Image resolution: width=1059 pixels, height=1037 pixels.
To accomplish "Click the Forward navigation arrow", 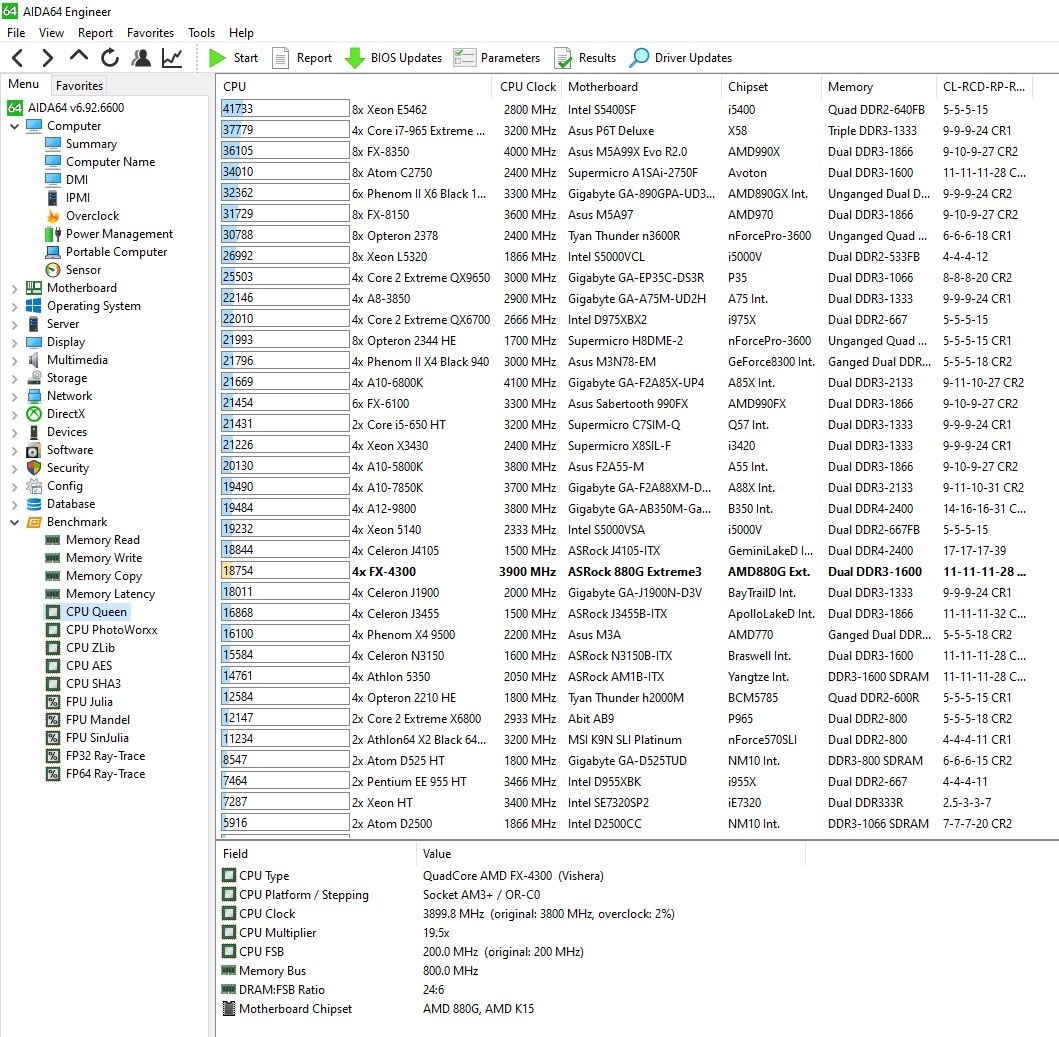I will click(x=47, y=58).
